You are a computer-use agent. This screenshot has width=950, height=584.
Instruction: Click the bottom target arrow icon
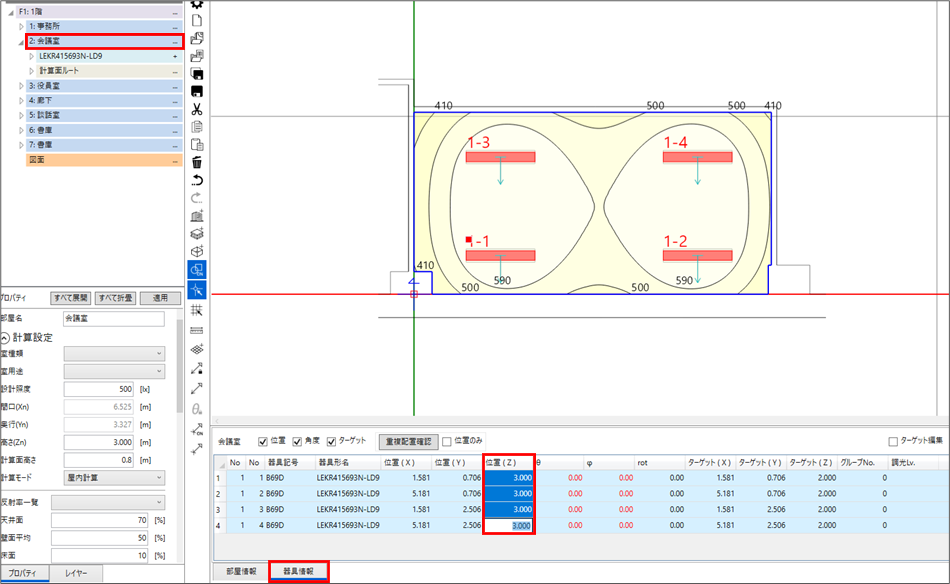coord(197,449)
